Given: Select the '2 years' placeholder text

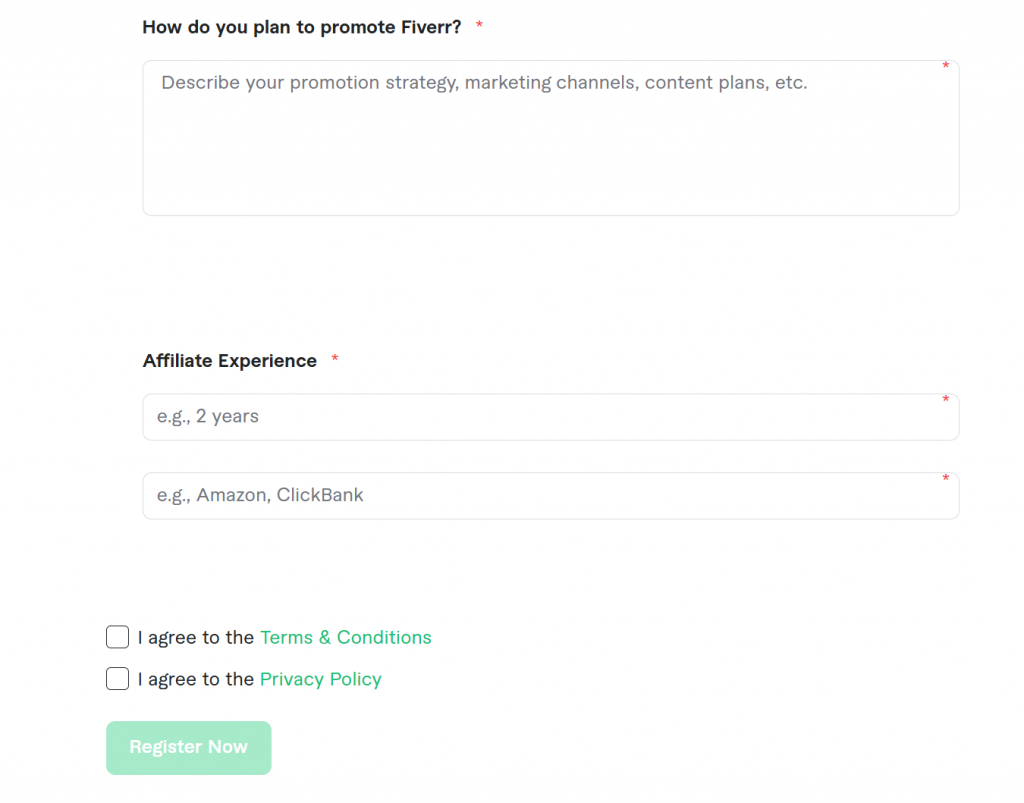Looking at the screenshot, I should click(x=227, y=417).
